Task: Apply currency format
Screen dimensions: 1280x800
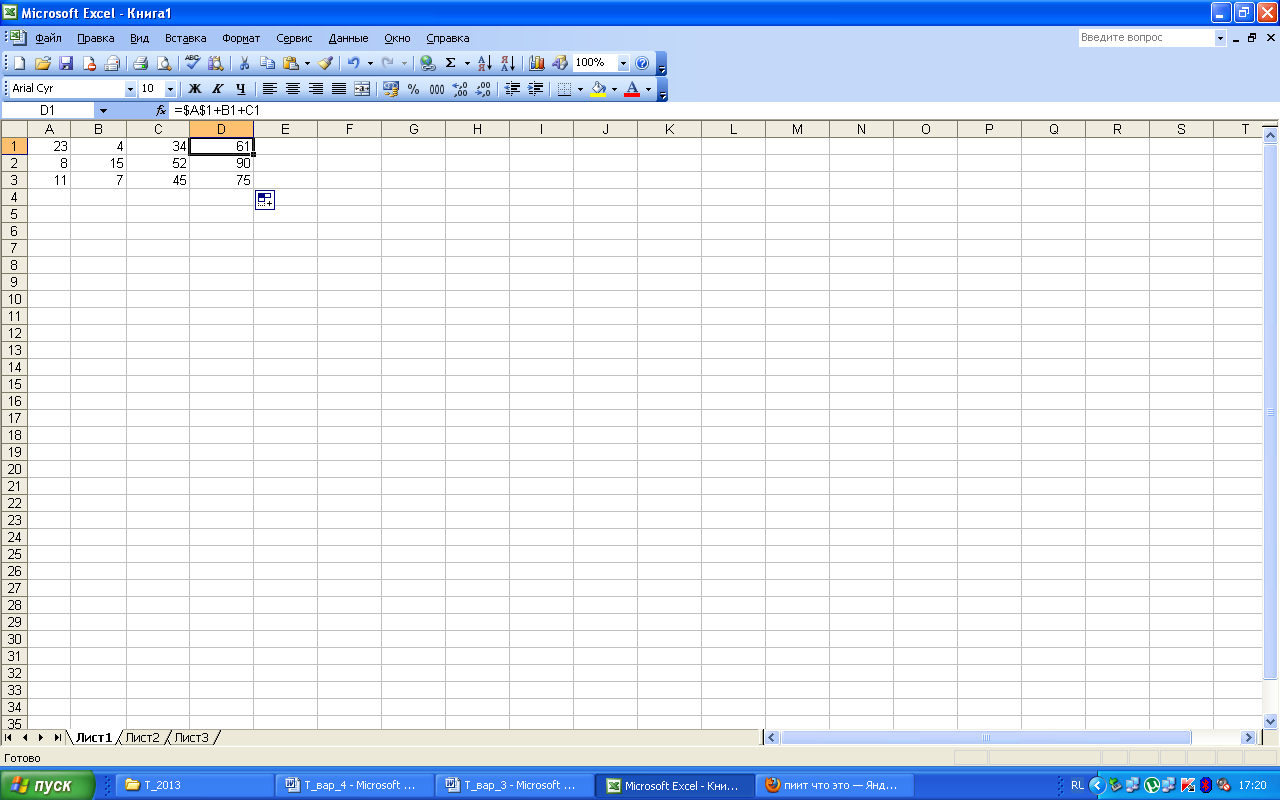Action: [x=391, y=89]
